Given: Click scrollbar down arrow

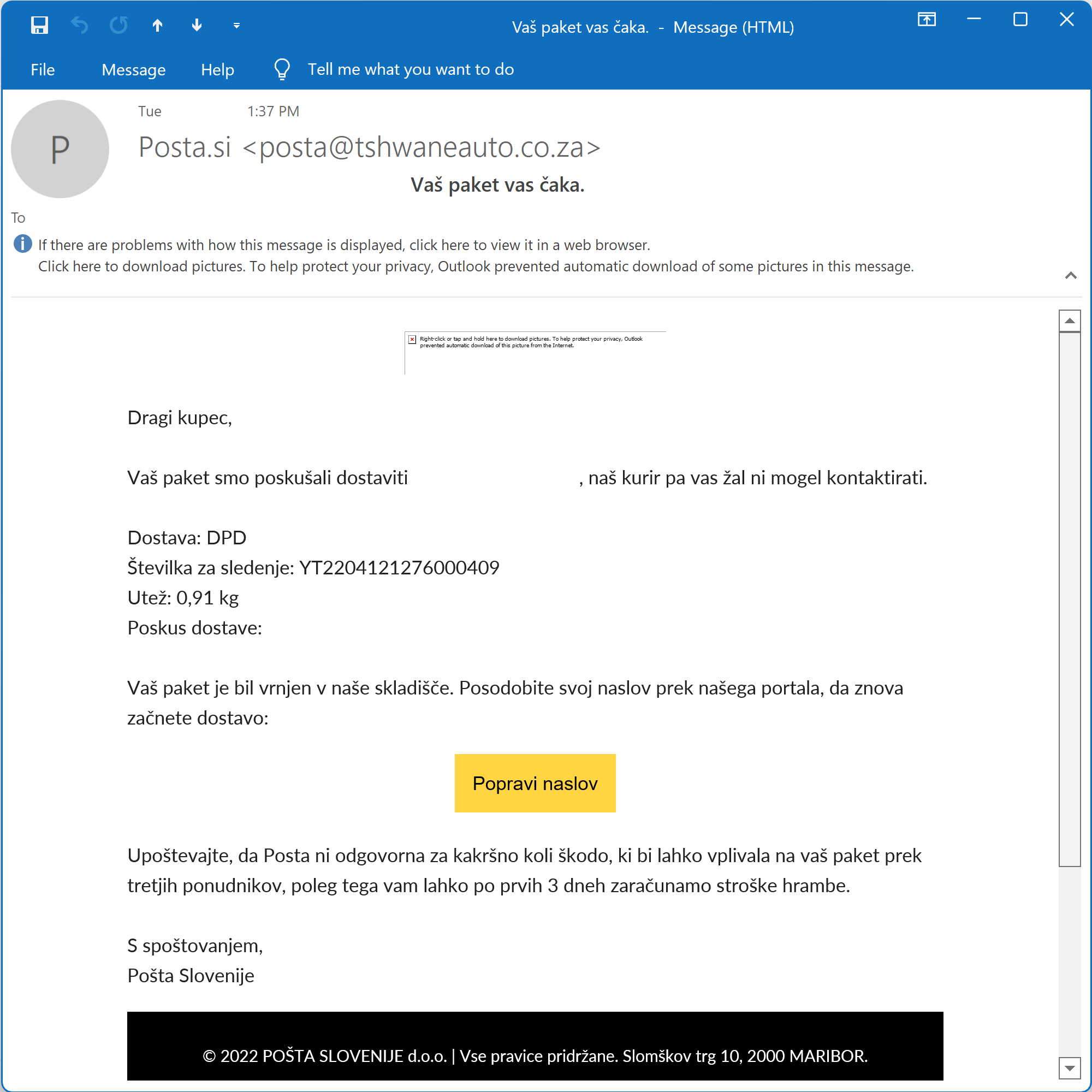Looking at the screenshot, I should [1070, 1069].
